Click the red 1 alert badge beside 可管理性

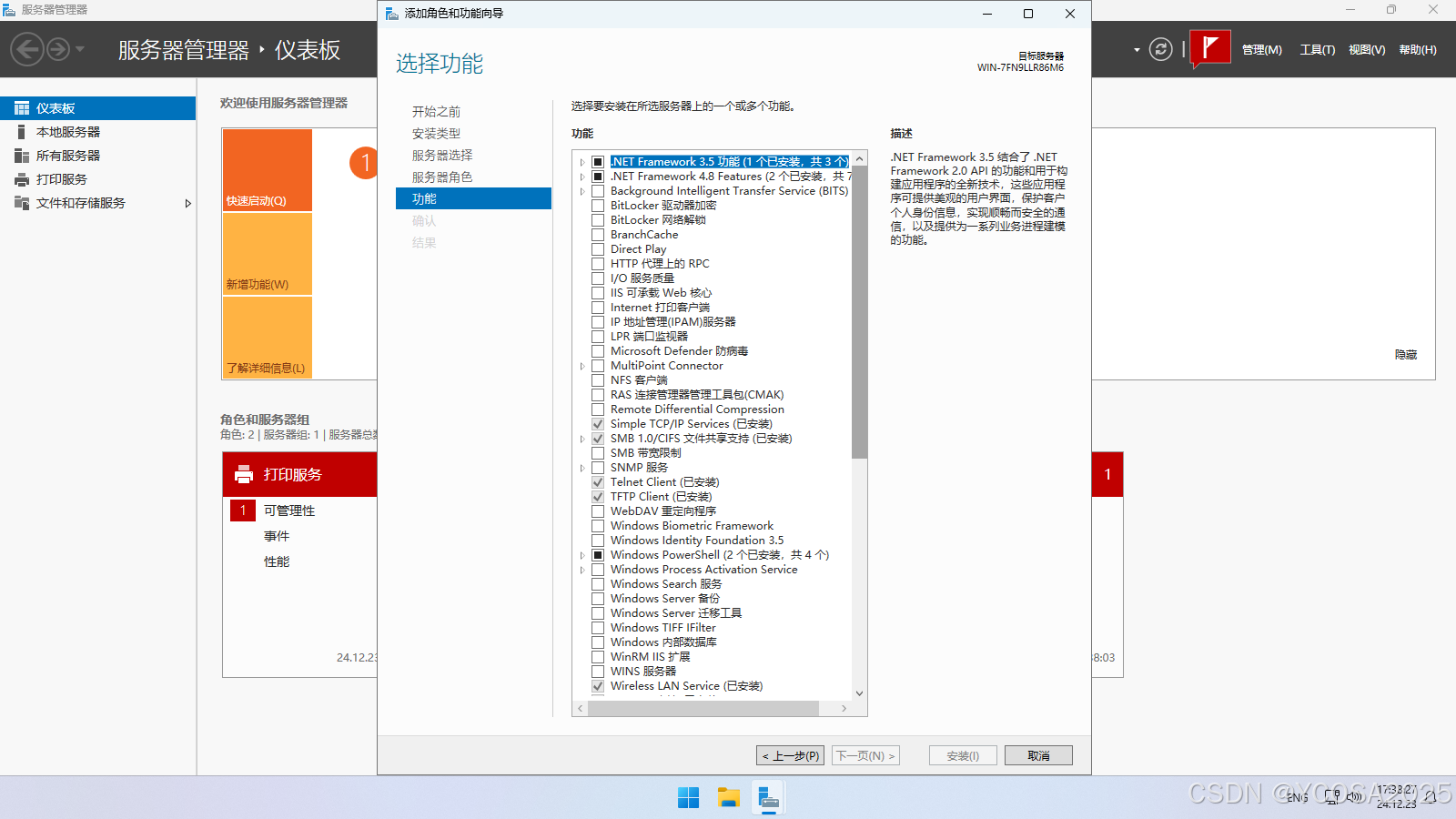pos(243,511)
